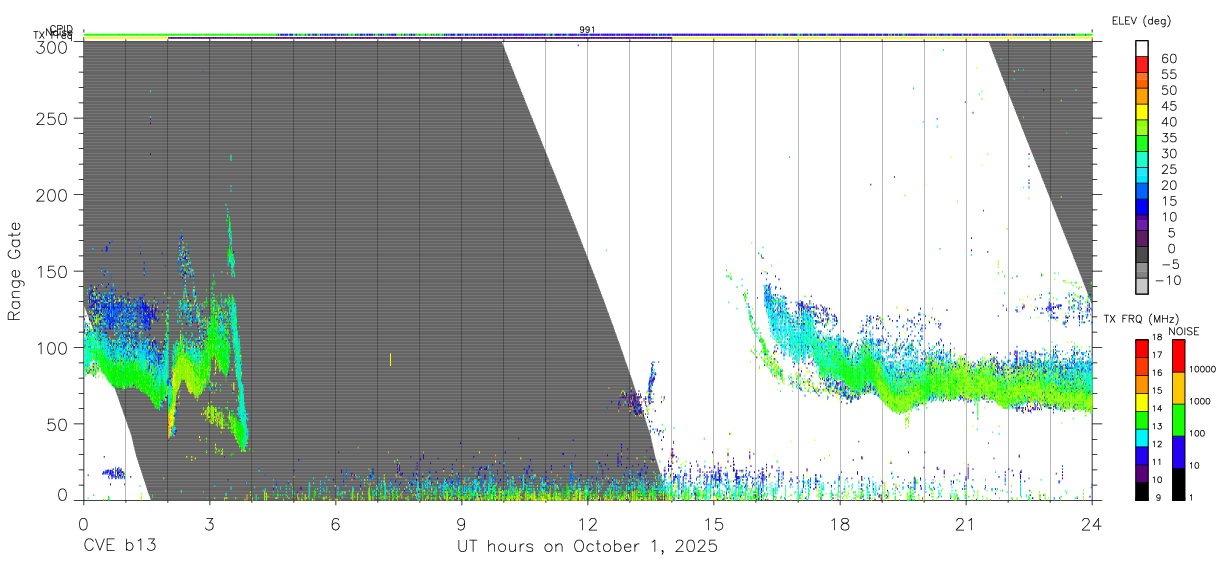Pick the red NOISE swatch above 10000
The height and width of the screenshot is (567, 1228).
[1178, 355]
